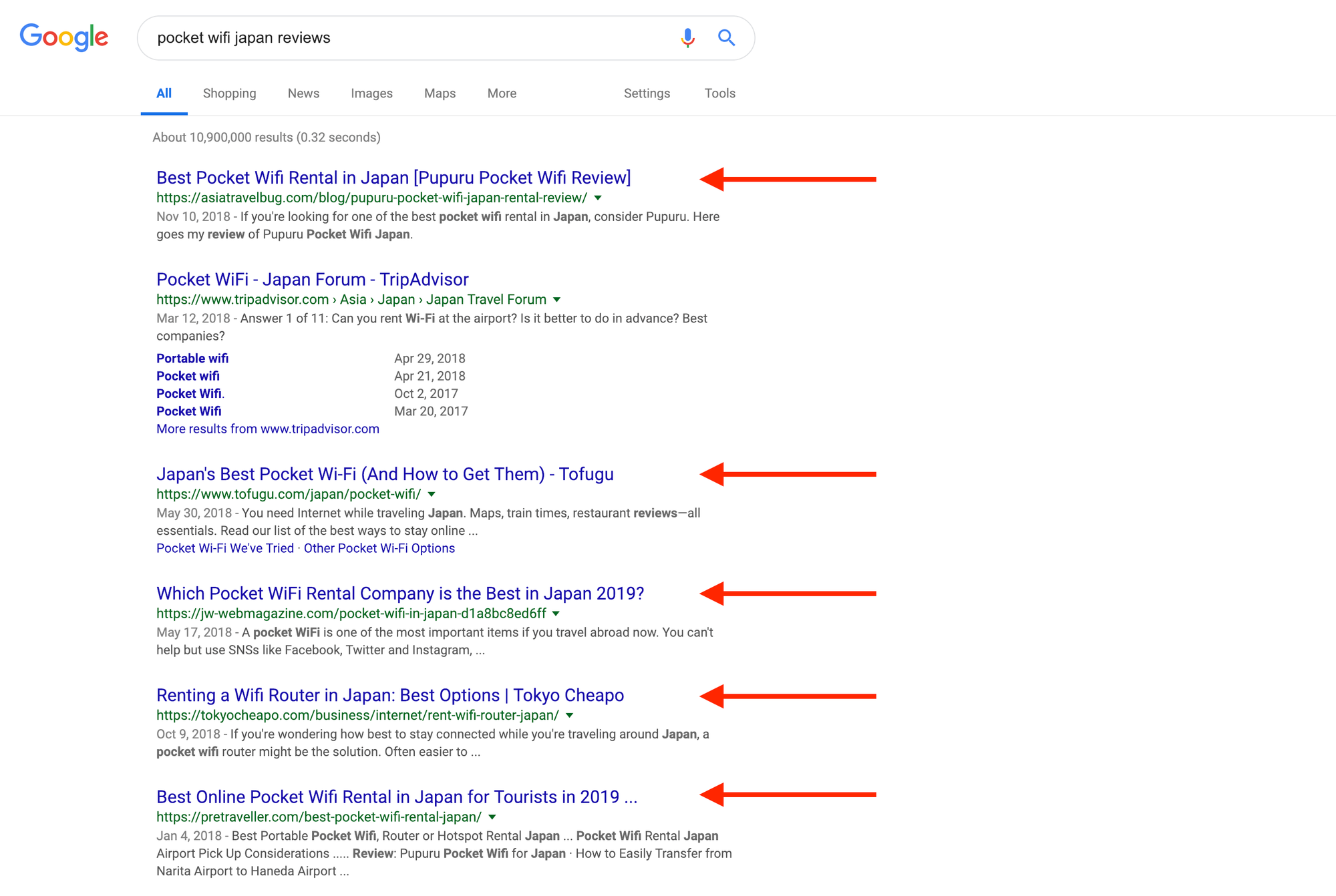Open the Portable wifi sitelink

coord(192,359)
